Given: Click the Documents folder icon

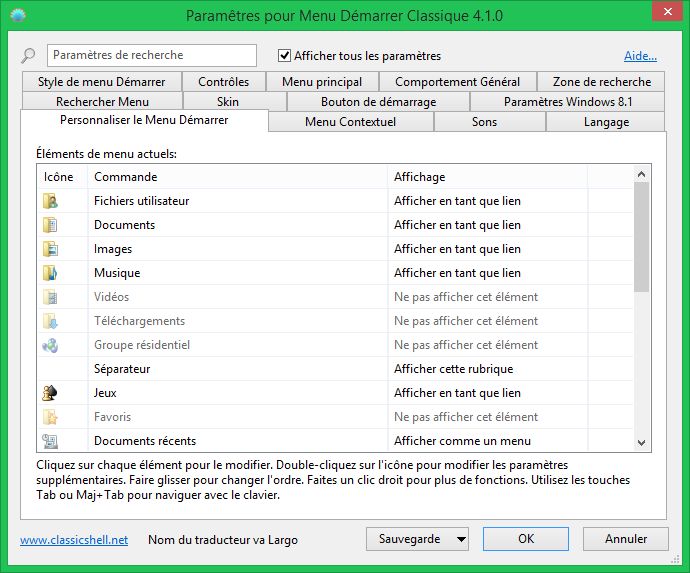Looking at the screenshot, I should [51, 225].
